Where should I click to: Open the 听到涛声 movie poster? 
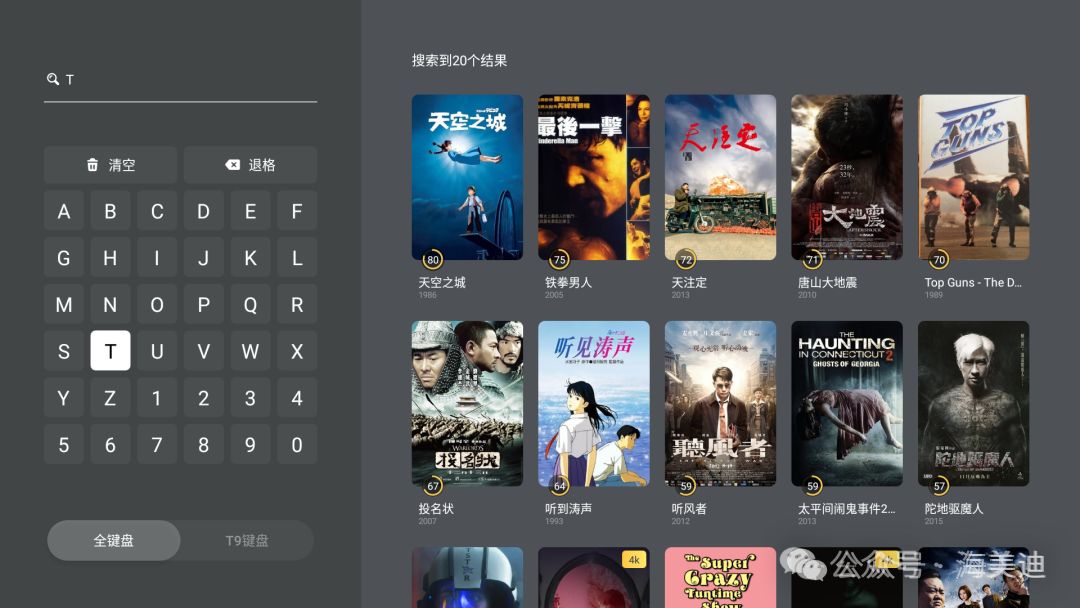click(594, 403)
